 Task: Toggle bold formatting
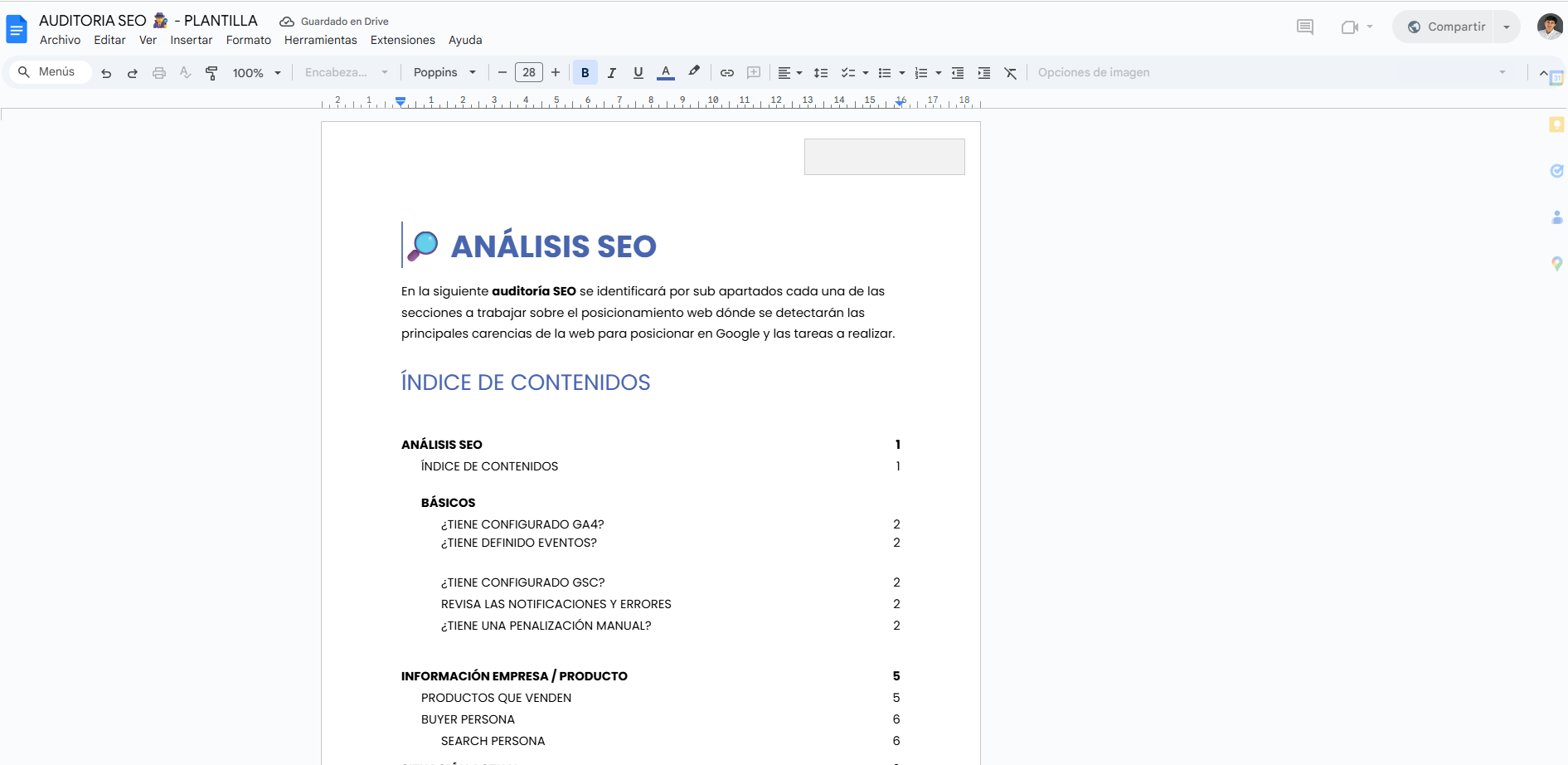[585, 73]
